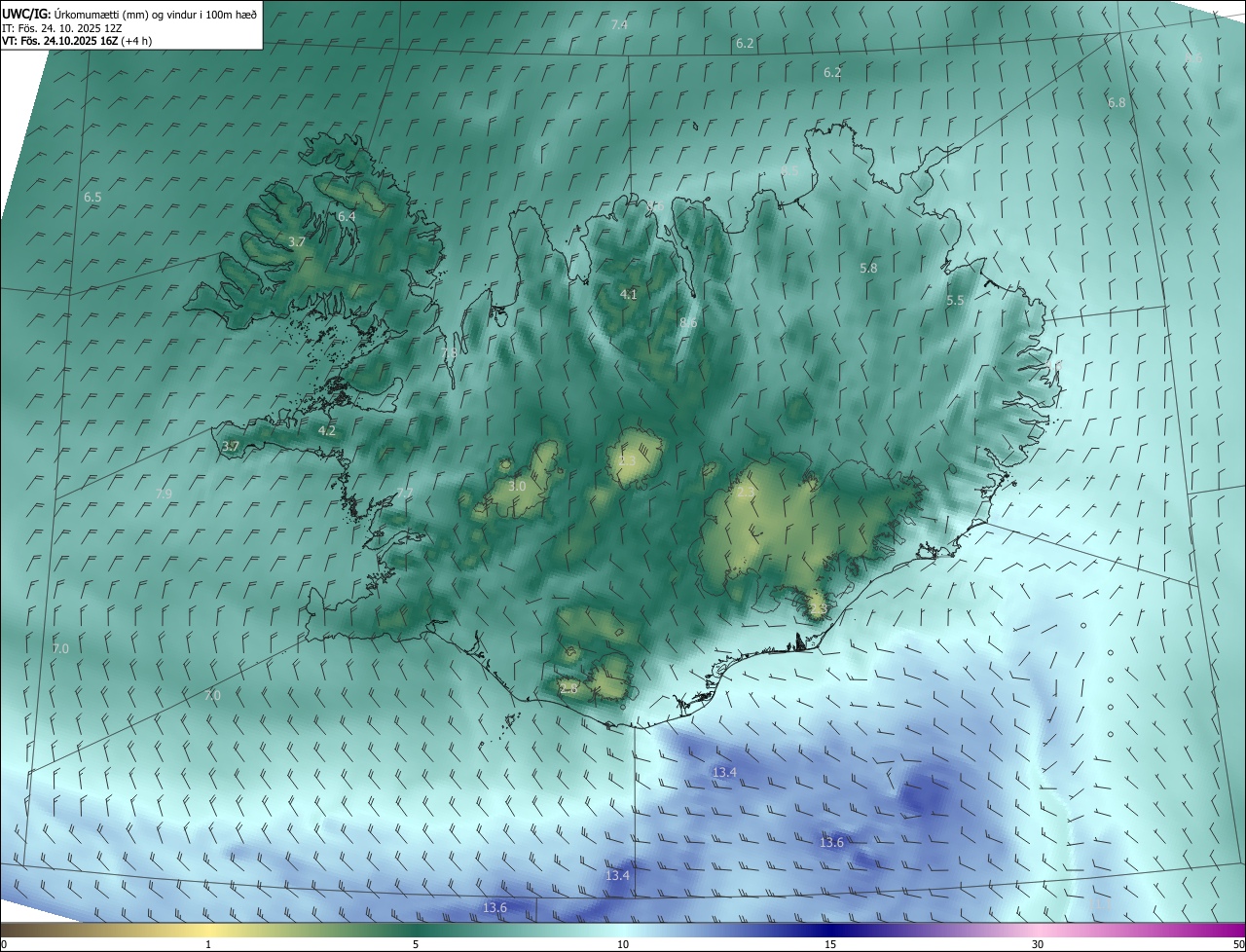The image size is (1246, 952).
Task: Click the 7.9 value on the map
Action: tap(164, 494)
